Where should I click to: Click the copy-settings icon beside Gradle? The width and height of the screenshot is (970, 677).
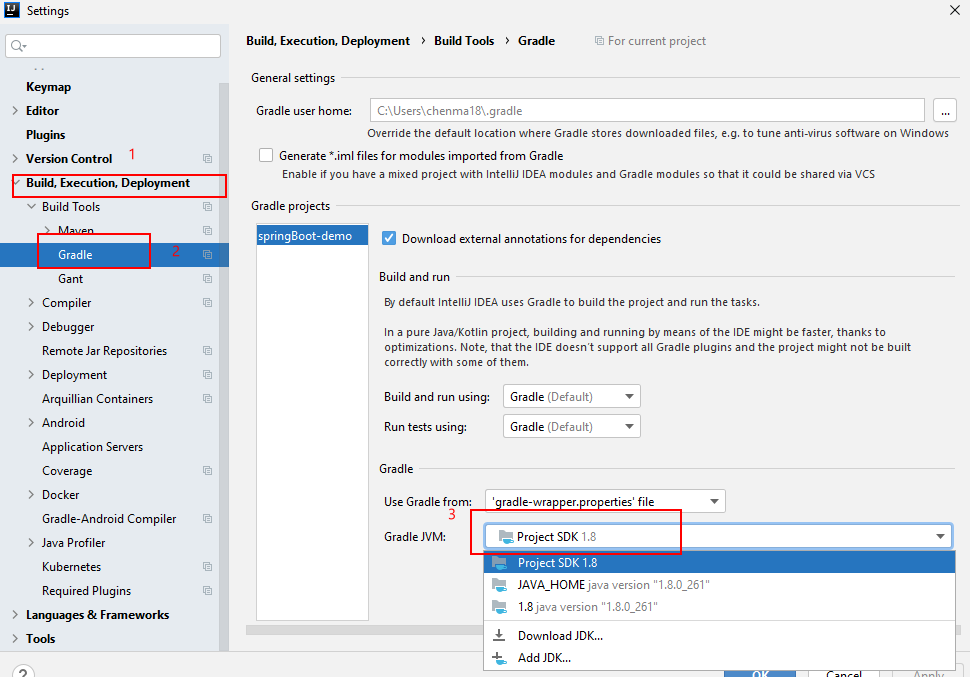pos(207,254)
